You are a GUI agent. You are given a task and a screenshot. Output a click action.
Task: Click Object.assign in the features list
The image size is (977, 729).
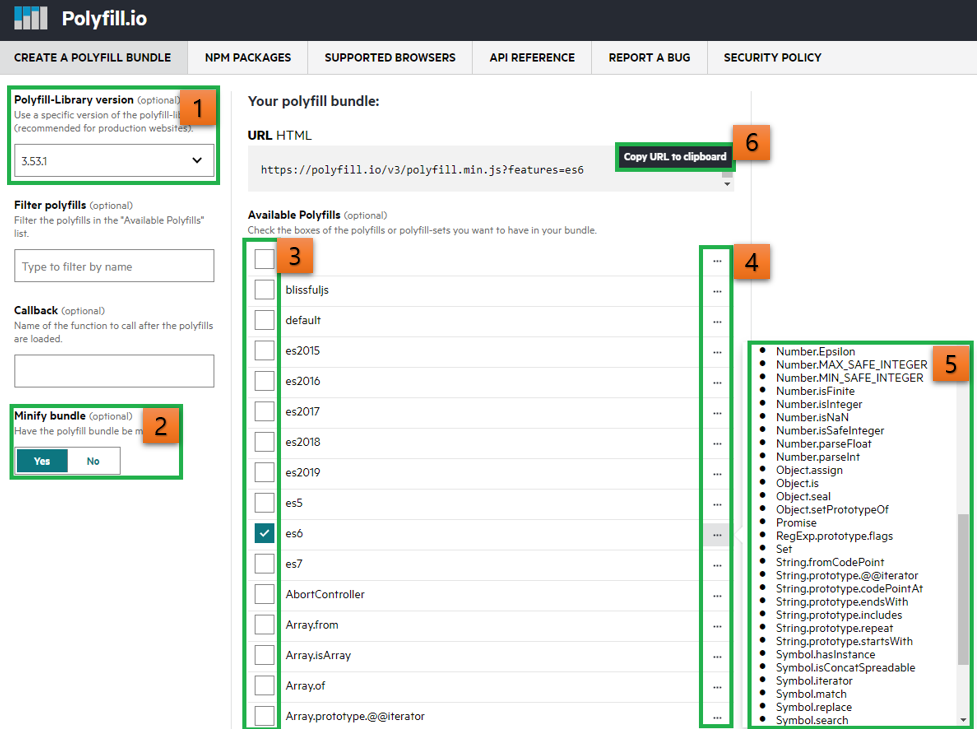click(x=809, y=470)
